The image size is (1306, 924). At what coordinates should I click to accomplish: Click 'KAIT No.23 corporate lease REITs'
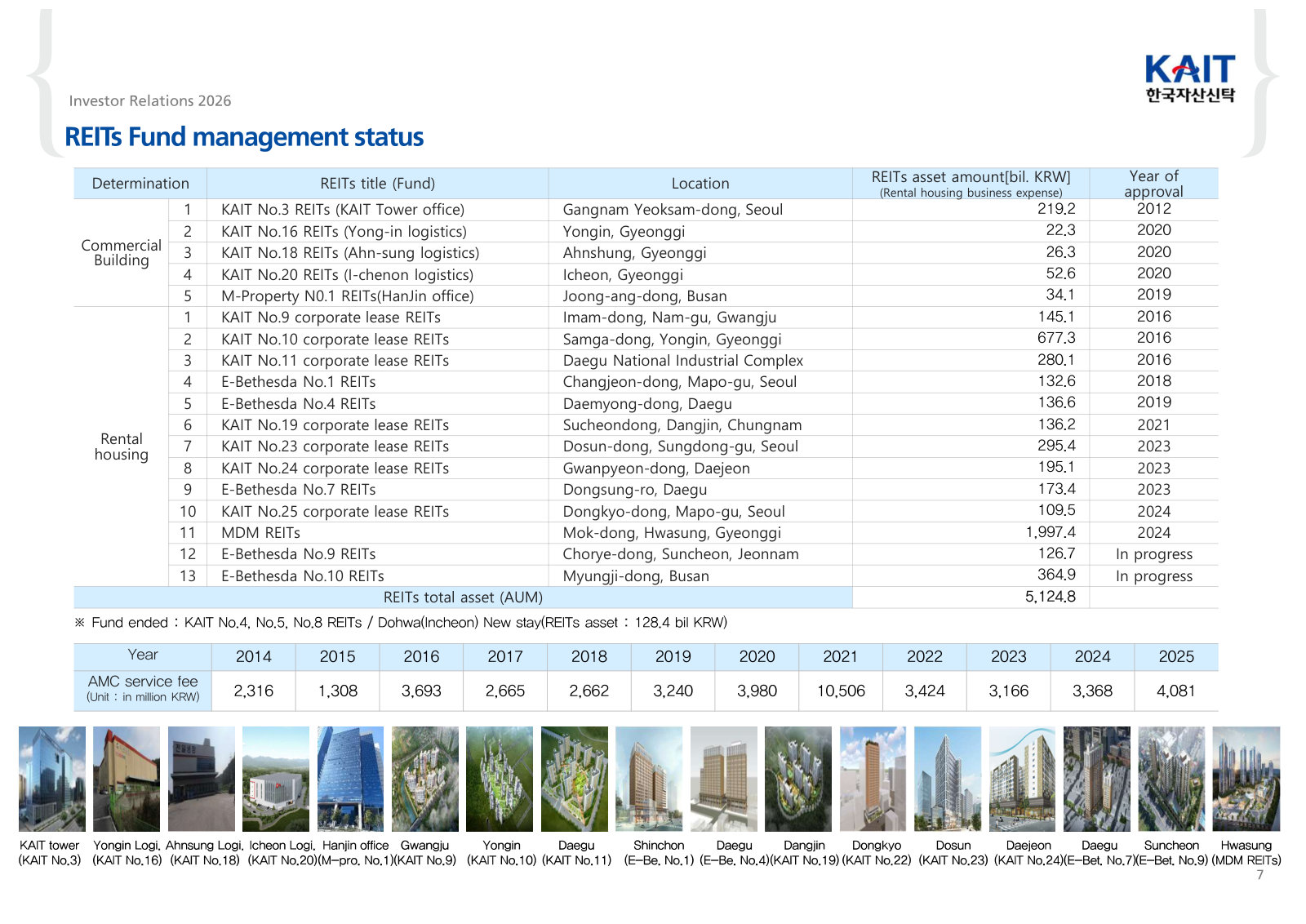pos(335,446)
